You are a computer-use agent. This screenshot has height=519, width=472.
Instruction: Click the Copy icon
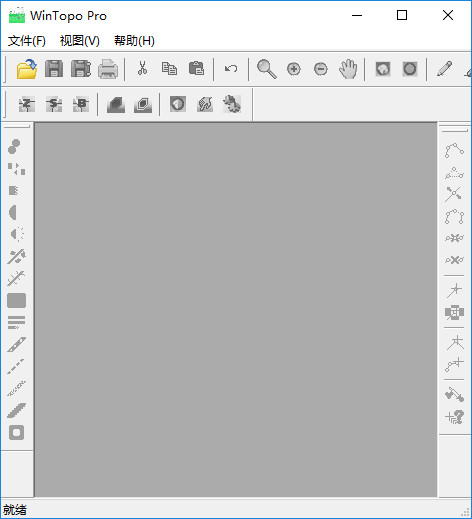click(x=169, y=69)
